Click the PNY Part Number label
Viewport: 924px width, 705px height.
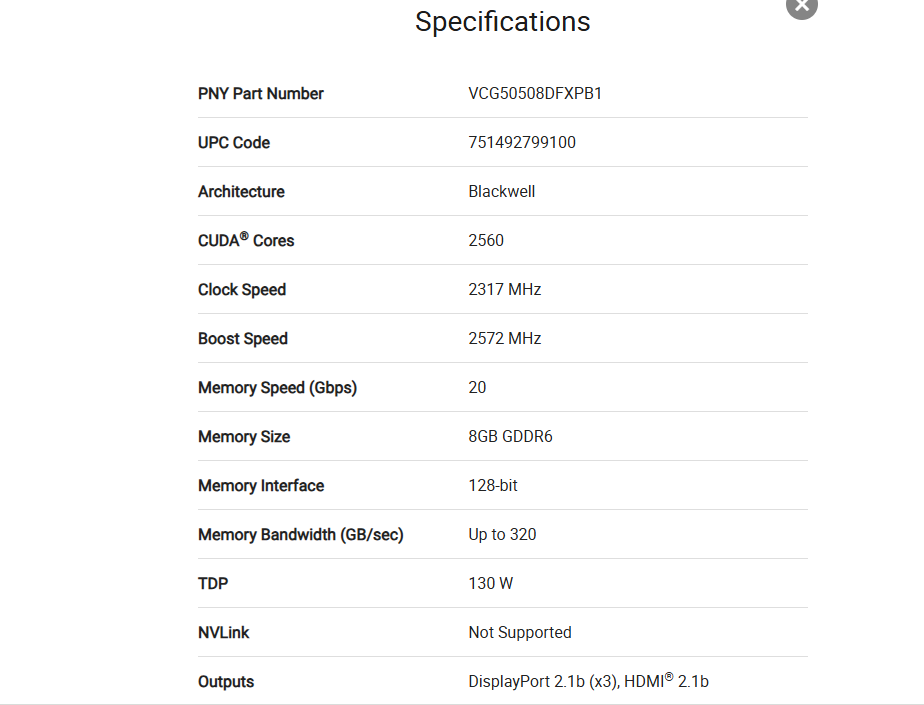click(x=260, y=94)
